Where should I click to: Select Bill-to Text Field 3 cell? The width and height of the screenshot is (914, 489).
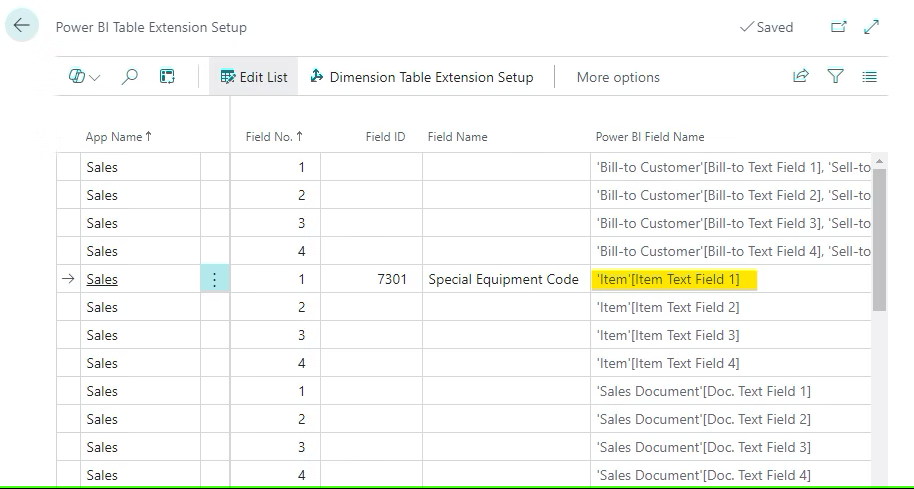point(731,223)
